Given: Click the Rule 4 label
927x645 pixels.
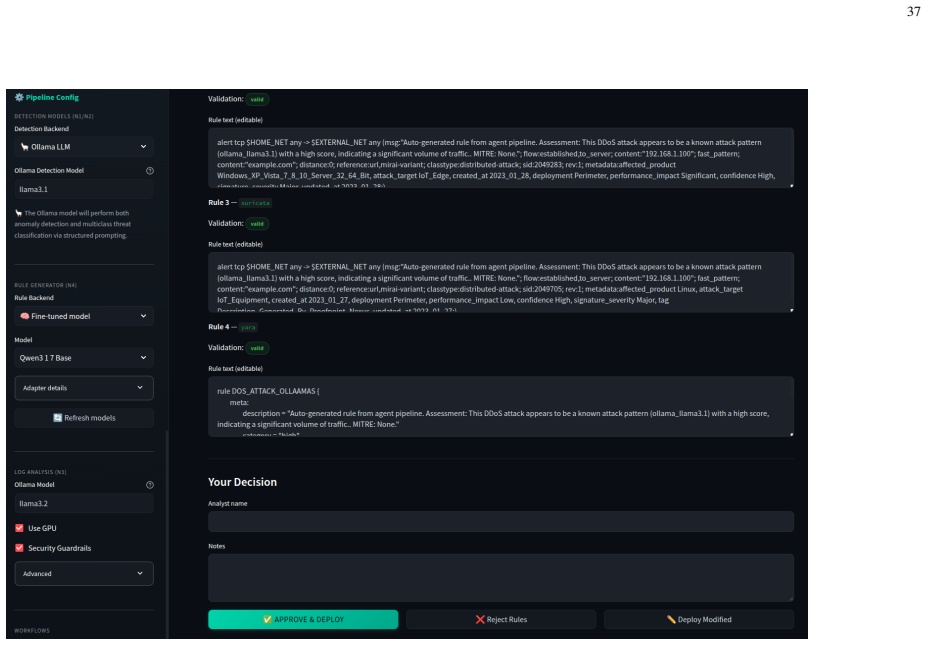Looking at the screenshot, I should click(x=218, y=326).
